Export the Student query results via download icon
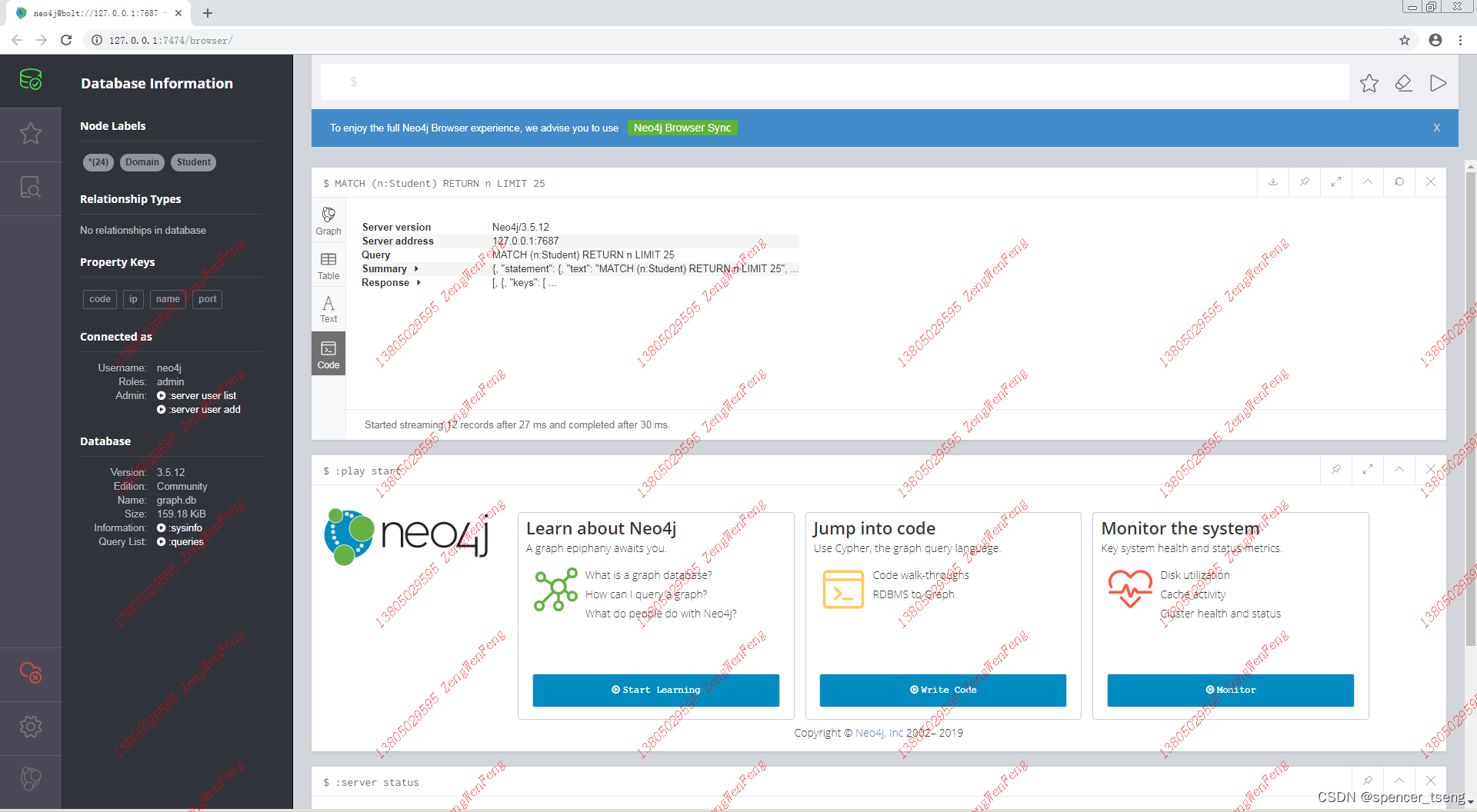 click(x=1273, y=182)
